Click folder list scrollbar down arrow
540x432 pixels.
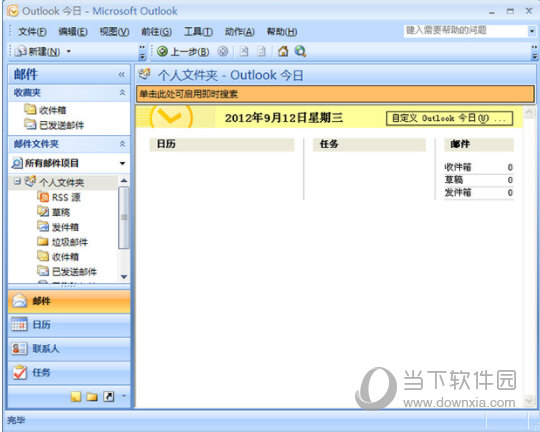tap(124, 276)
